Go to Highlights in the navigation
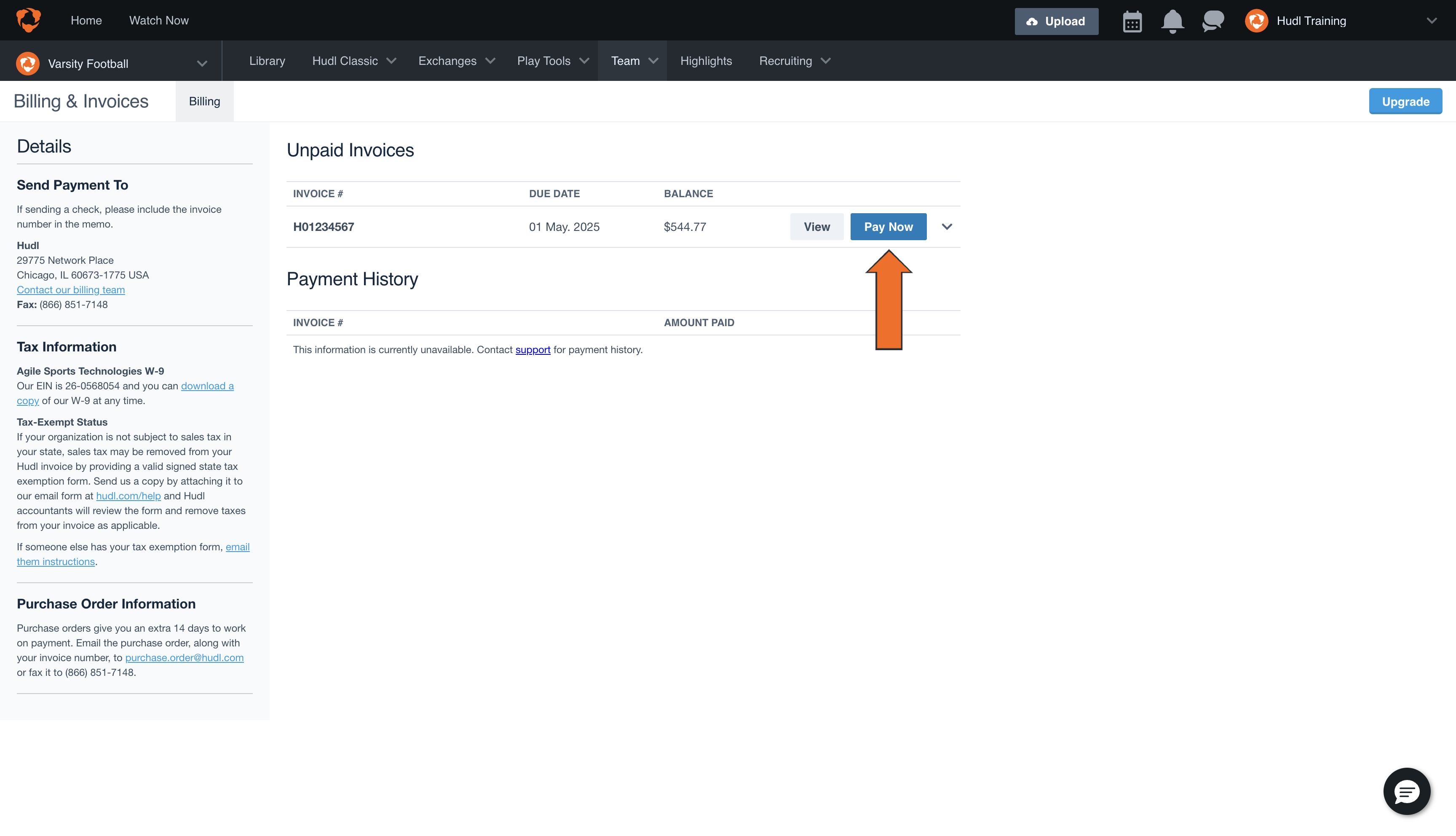Screen dimensions: 1456x836 [x=706, y=61]
